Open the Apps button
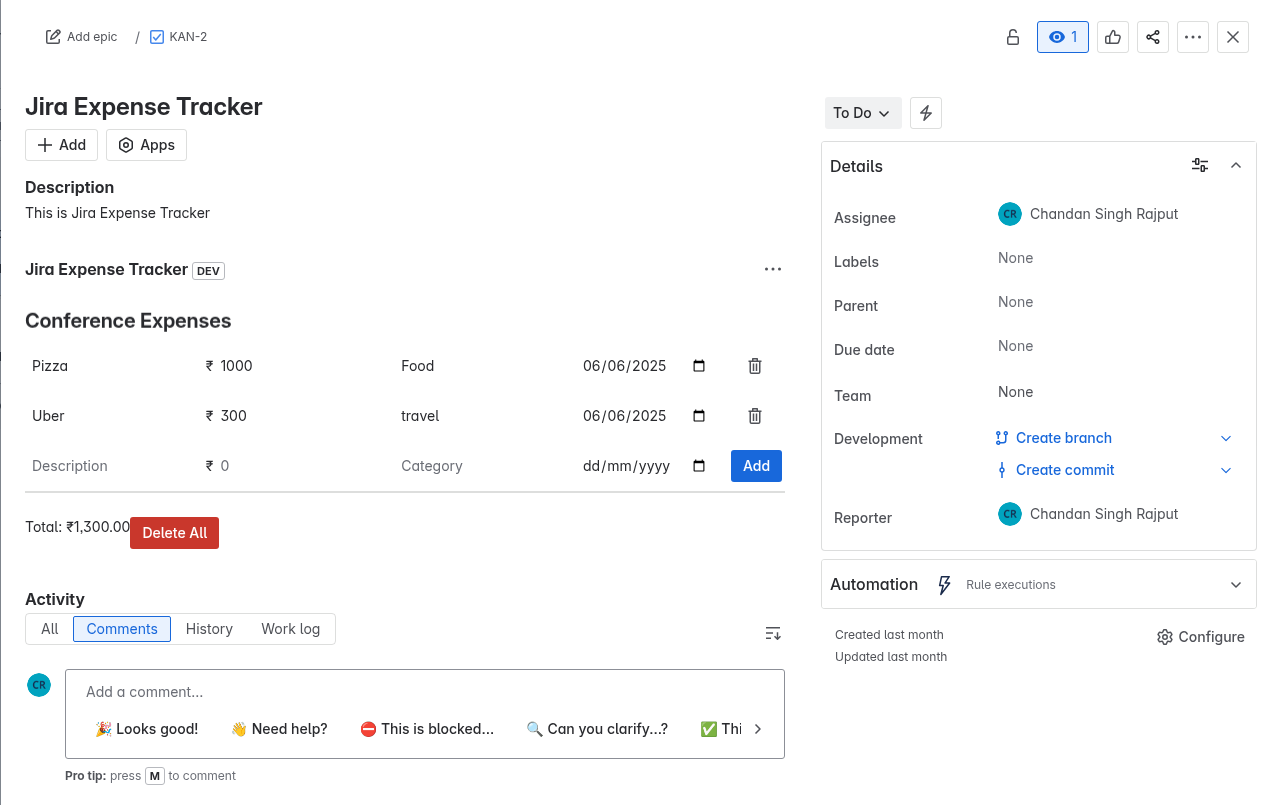The height and width of the screenshot is (805, 1280). click(x=146, y=145)
